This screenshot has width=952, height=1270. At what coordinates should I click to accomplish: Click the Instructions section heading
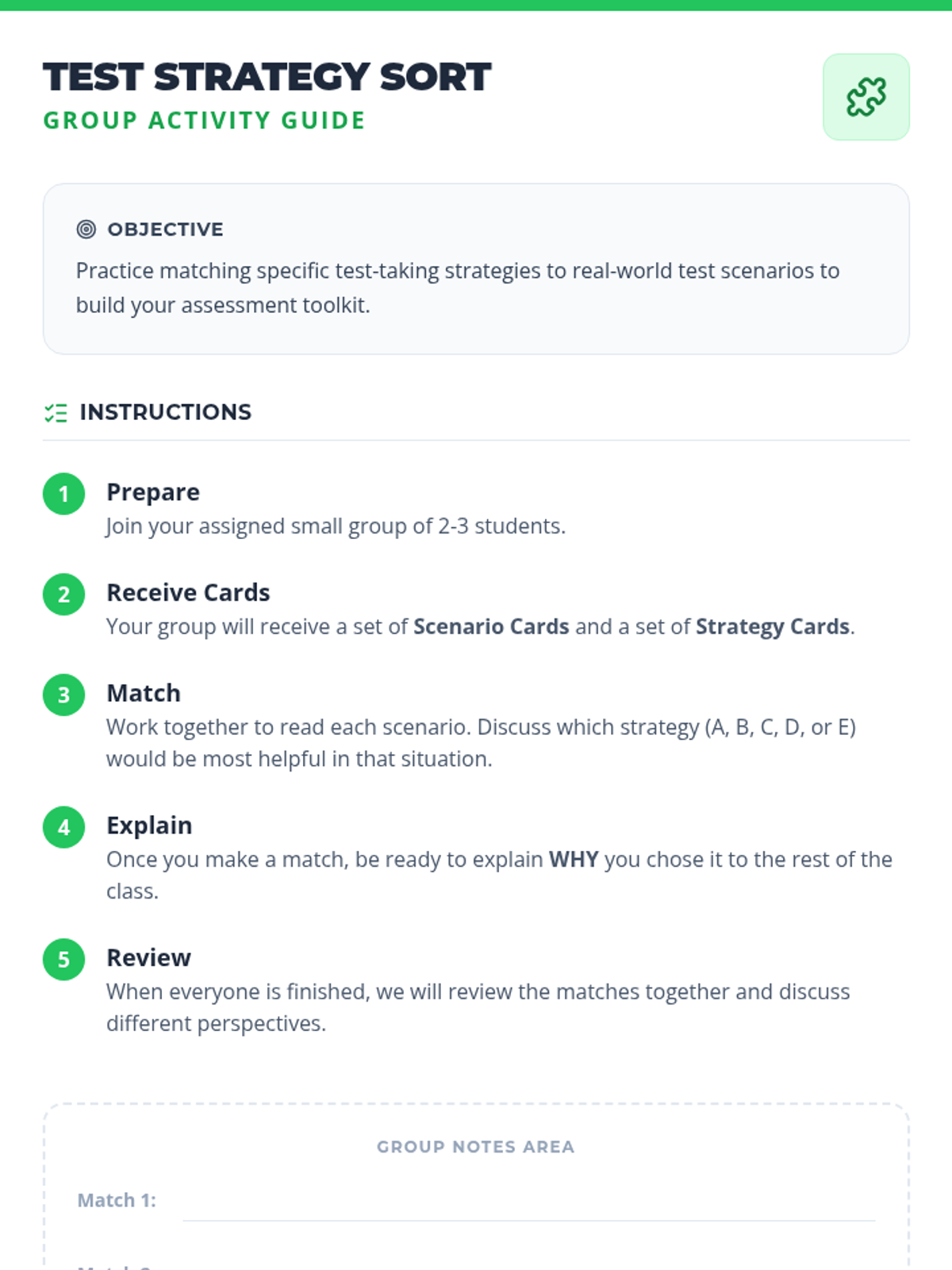click(166, 412)
